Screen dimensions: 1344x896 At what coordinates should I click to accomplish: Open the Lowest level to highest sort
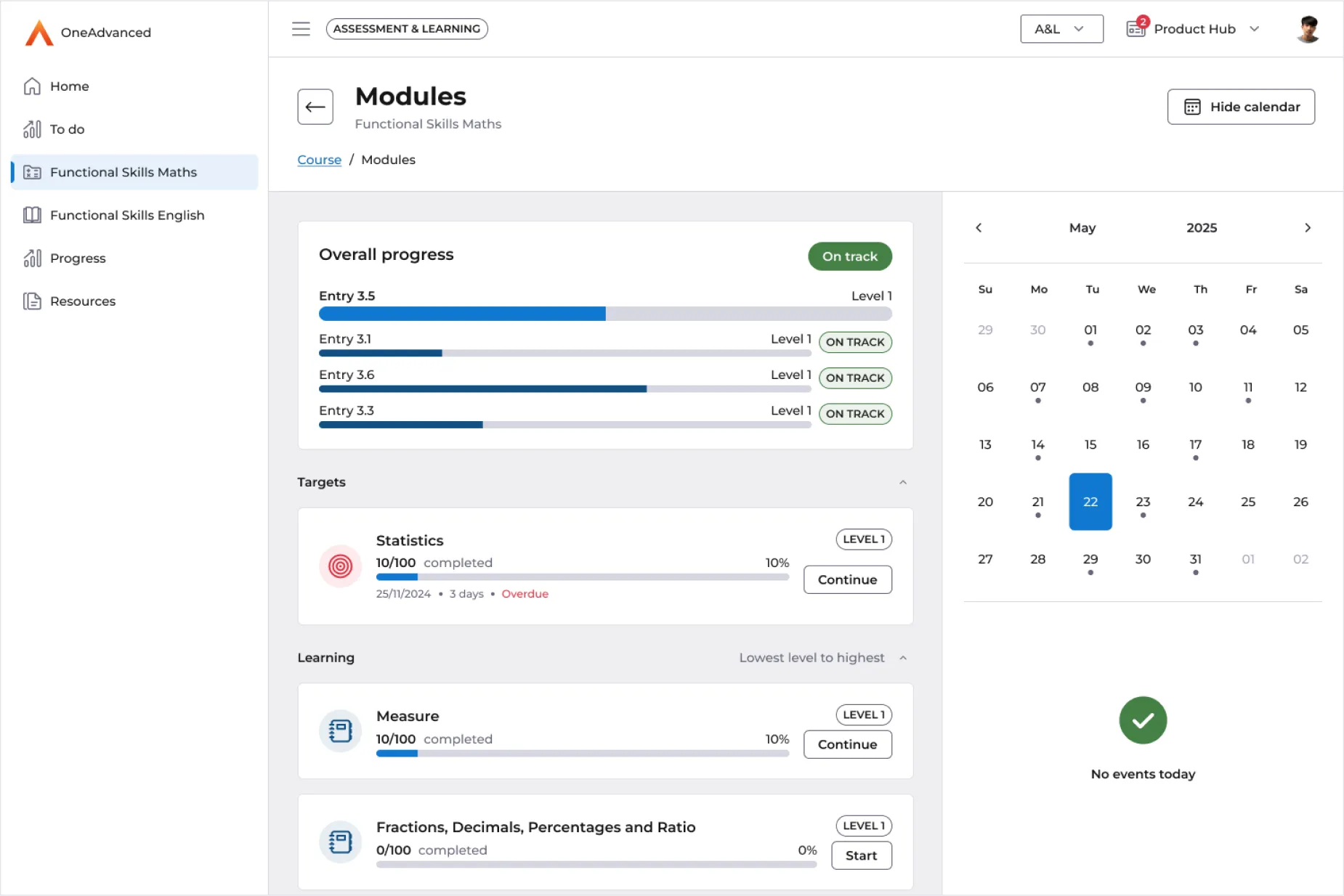pos(811,658)
